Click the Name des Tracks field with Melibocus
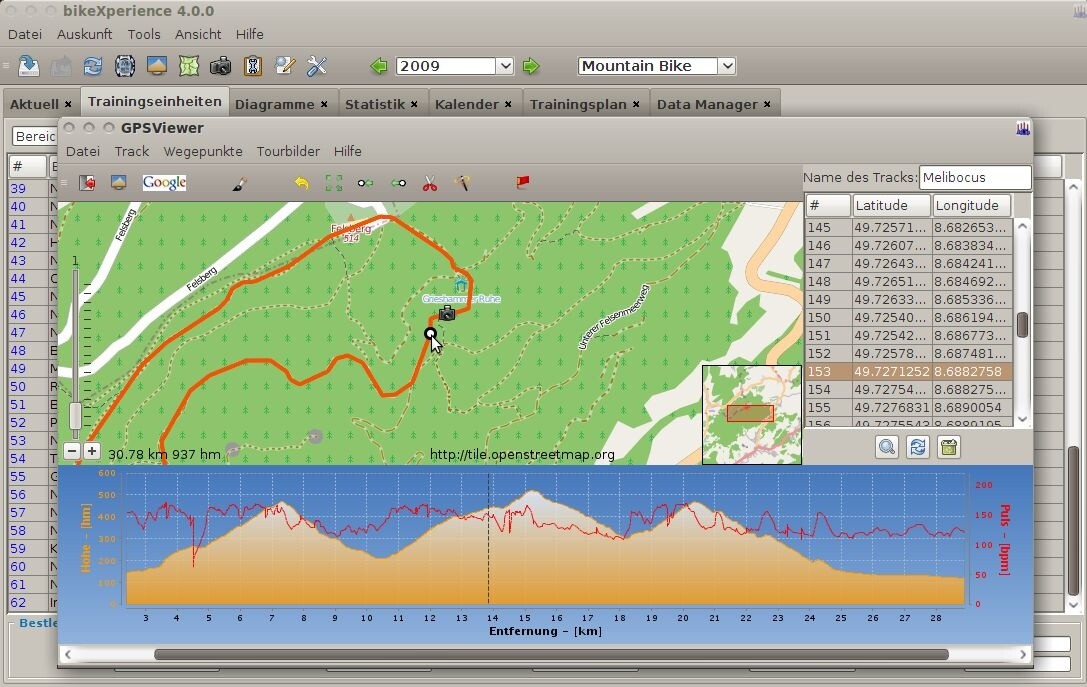 point(975,177)
